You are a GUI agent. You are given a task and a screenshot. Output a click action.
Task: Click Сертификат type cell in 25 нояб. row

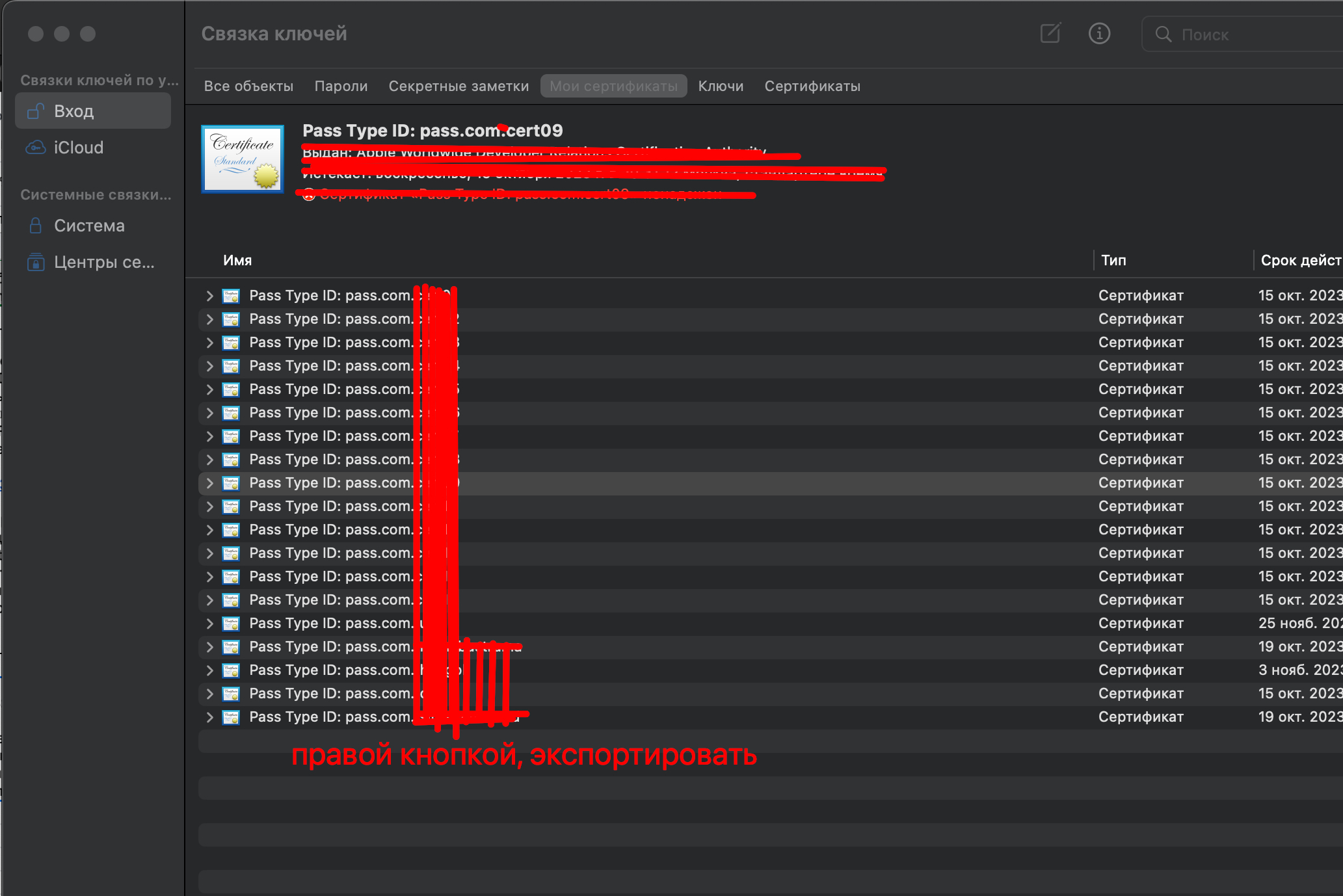pyautogui.click(x=1141, y=624)
